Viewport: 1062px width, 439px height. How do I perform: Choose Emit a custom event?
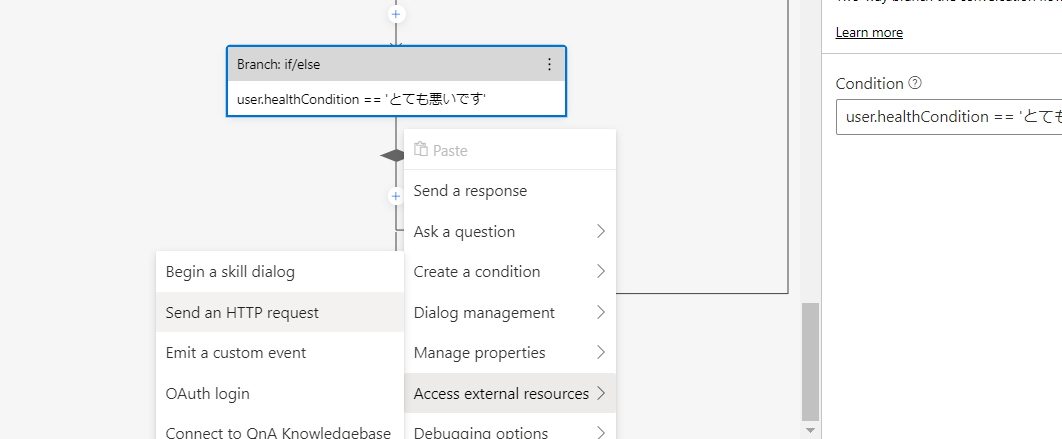coord(236,353)
